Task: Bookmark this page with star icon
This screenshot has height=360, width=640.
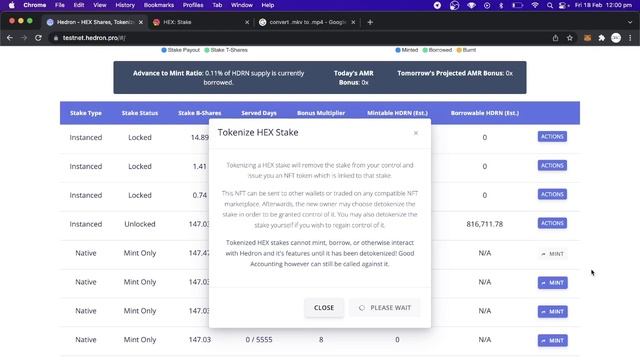Action: (570, 38)
